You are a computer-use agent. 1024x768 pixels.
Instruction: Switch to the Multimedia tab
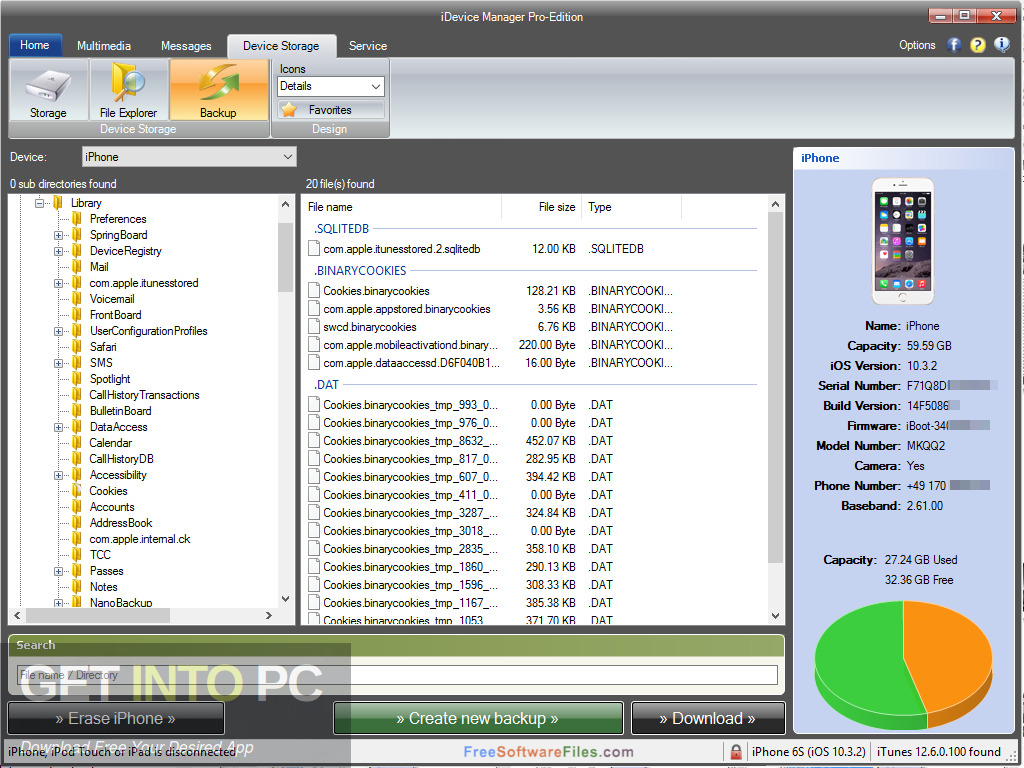click(x=104, y=46)
